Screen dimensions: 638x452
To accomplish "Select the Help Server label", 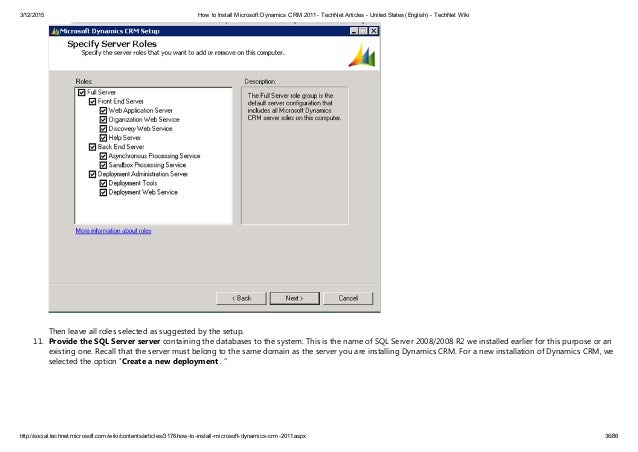I will click(125, 138).
